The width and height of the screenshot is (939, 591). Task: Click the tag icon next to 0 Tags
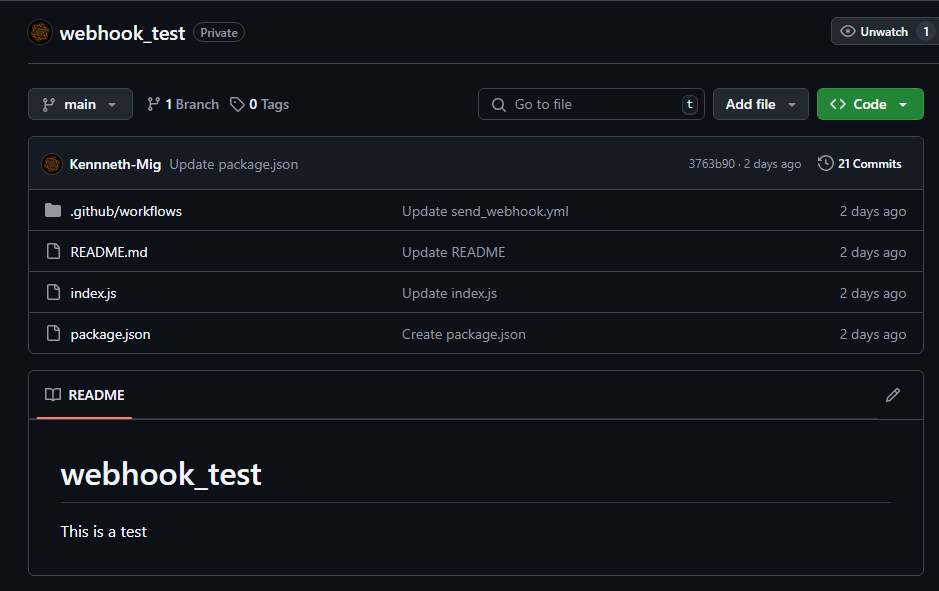[237, 104]
